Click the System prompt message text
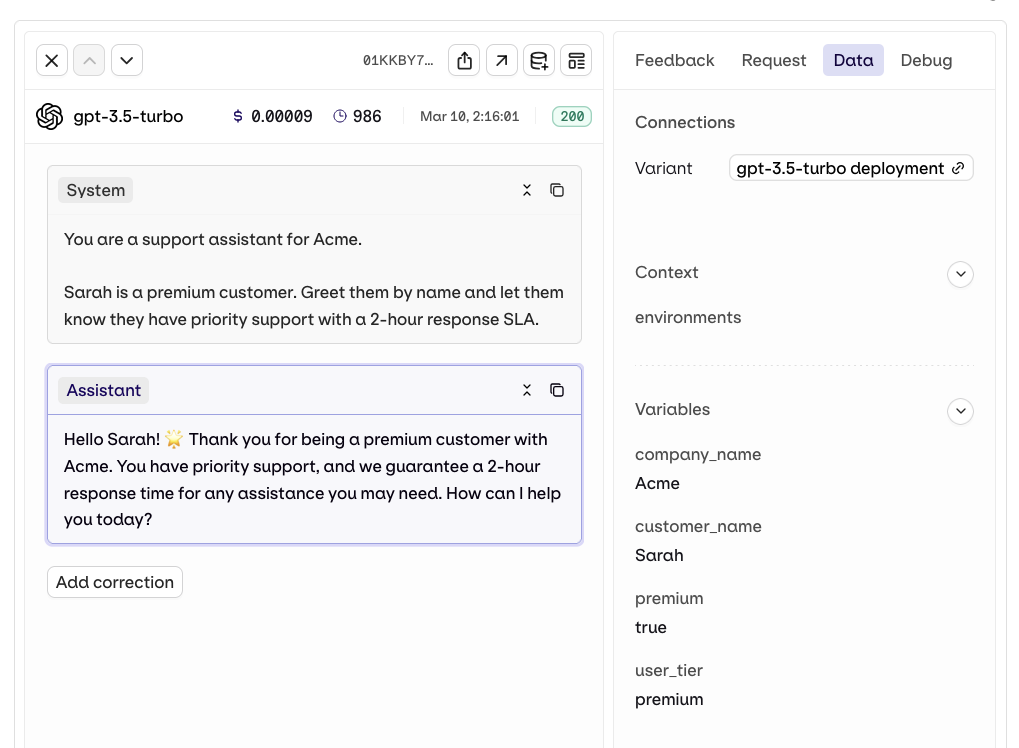The height and width of the screenshot is (748, 1019). tap(313, 279)
